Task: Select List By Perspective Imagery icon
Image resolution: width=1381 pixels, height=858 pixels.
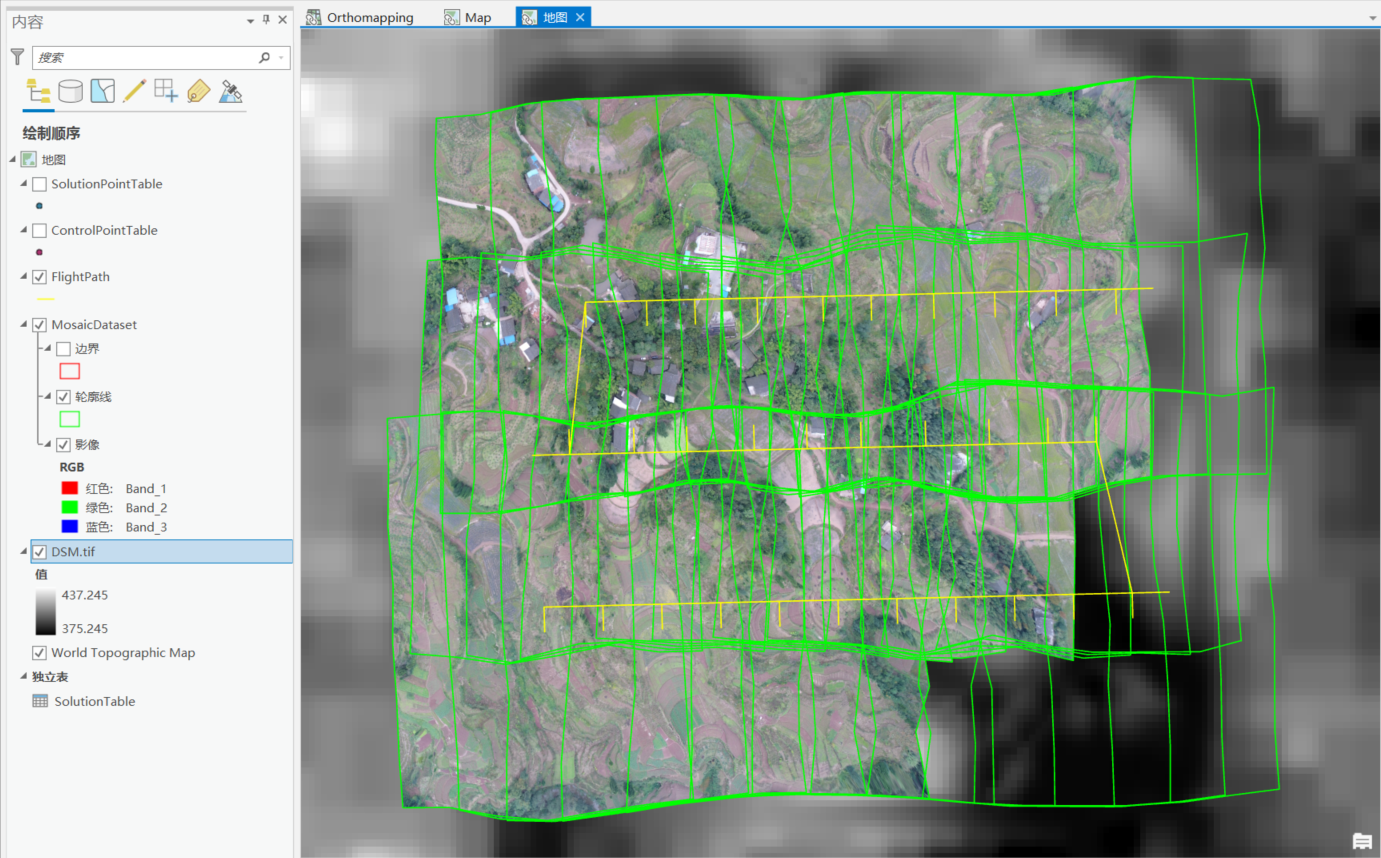Action: click(x=231, y=92)
